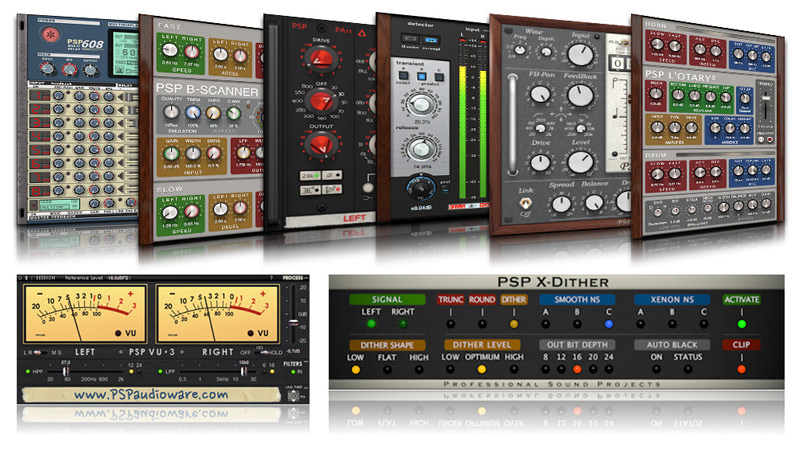
Task: Set Dither Shape to HIGH
Action: (419, 369)
